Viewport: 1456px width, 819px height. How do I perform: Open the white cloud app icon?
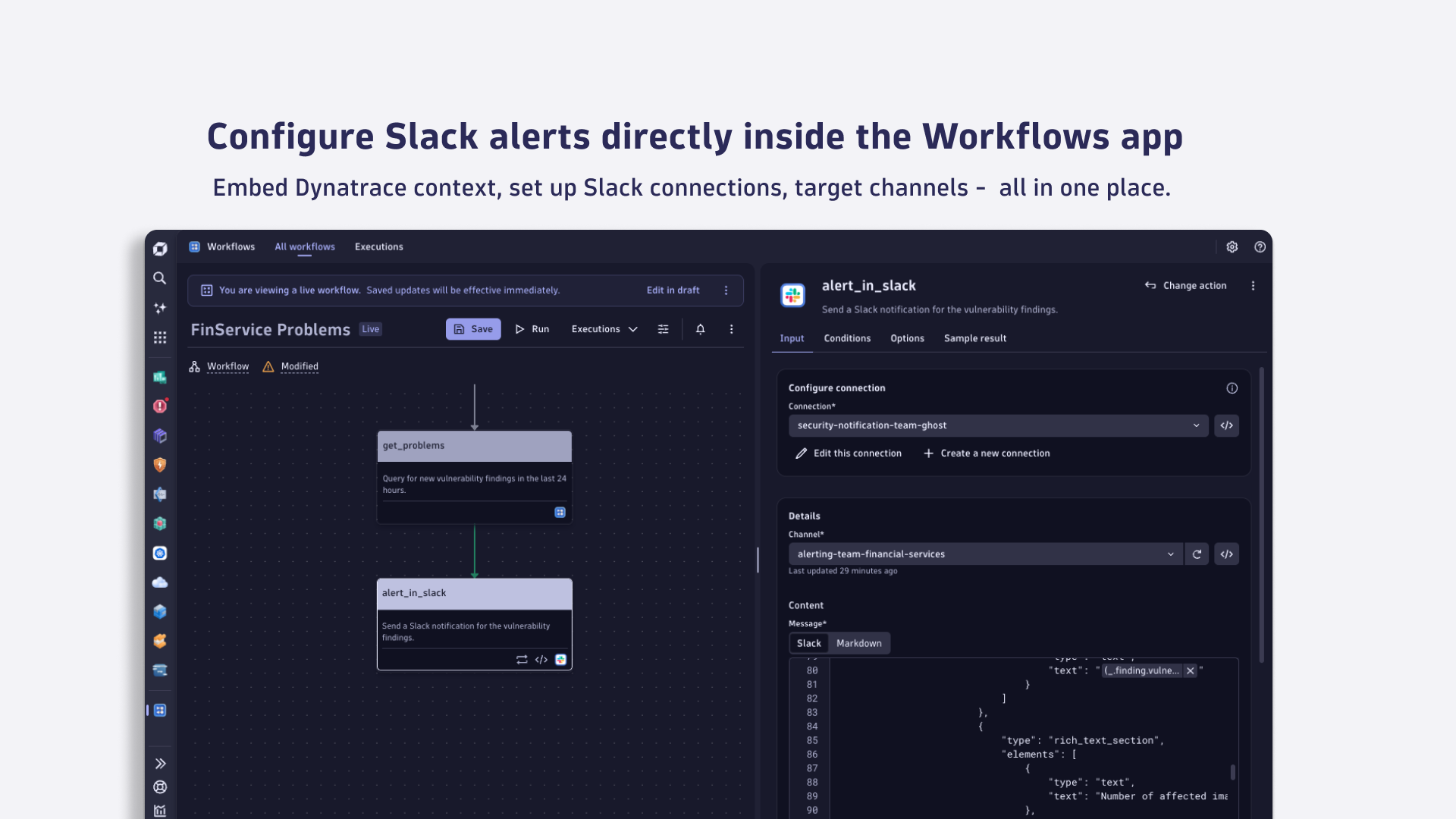click(160, 582)
